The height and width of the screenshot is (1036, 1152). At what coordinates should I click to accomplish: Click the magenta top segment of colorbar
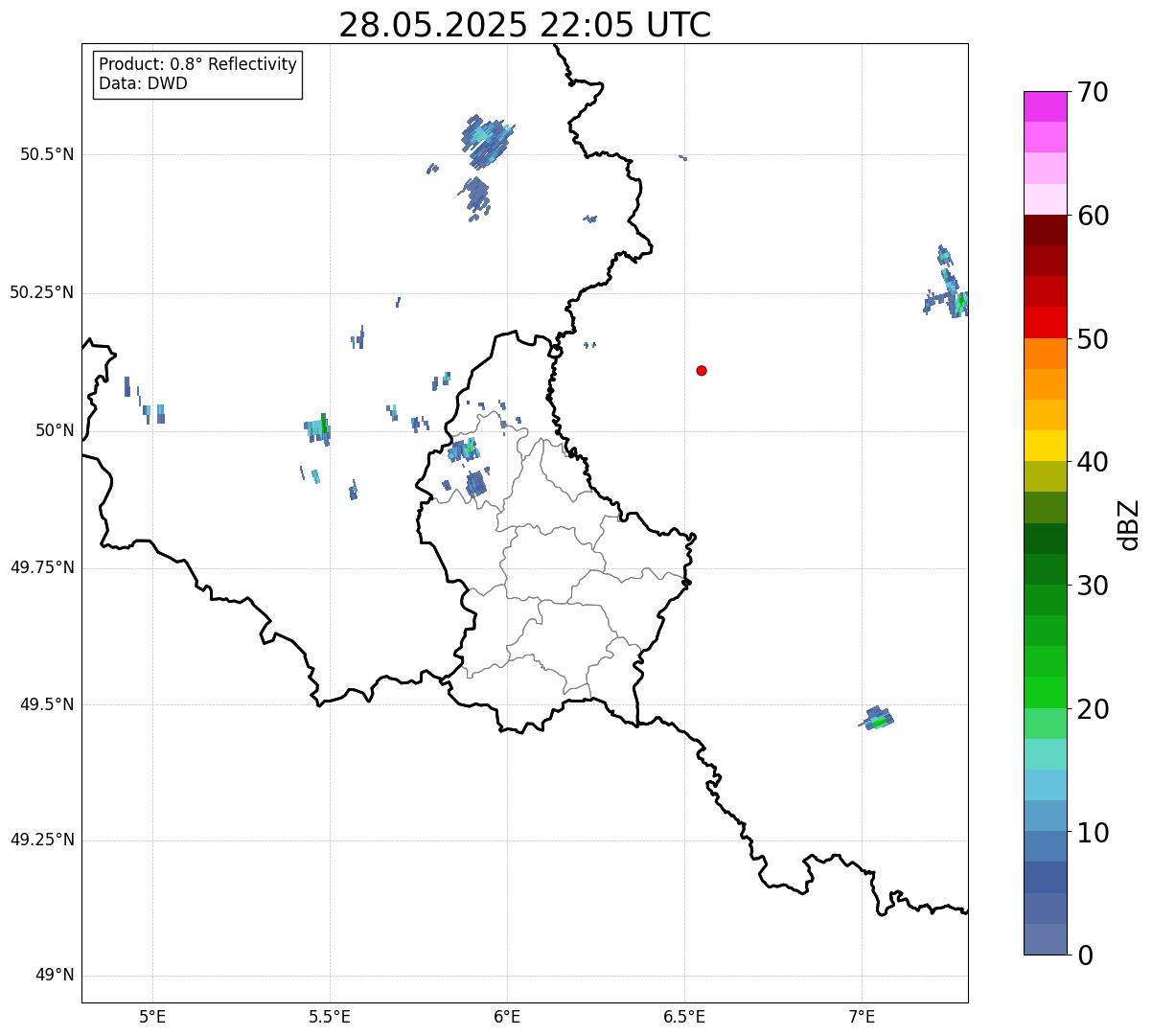click(1045, 106)
